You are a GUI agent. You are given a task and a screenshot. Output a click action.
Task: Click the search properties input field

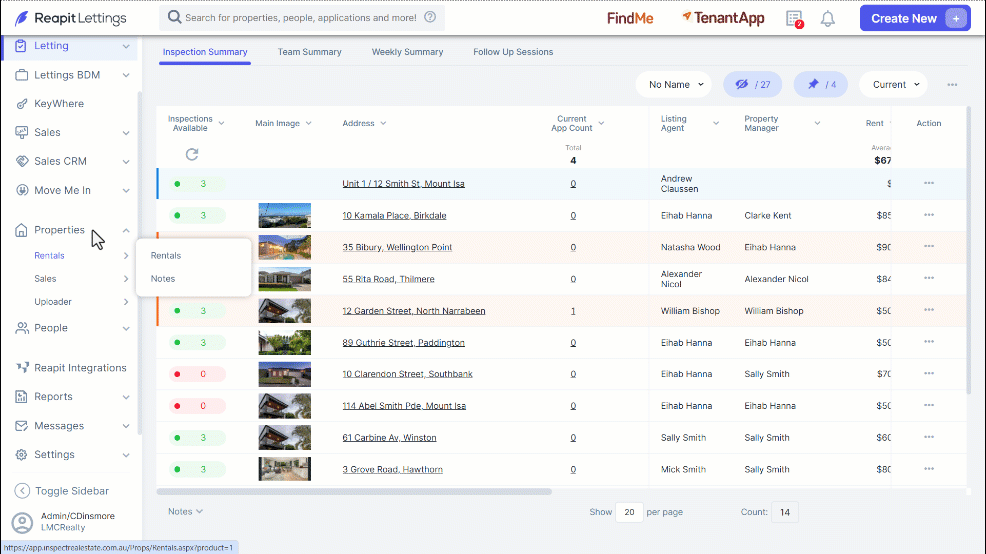(x=301, y=18)
